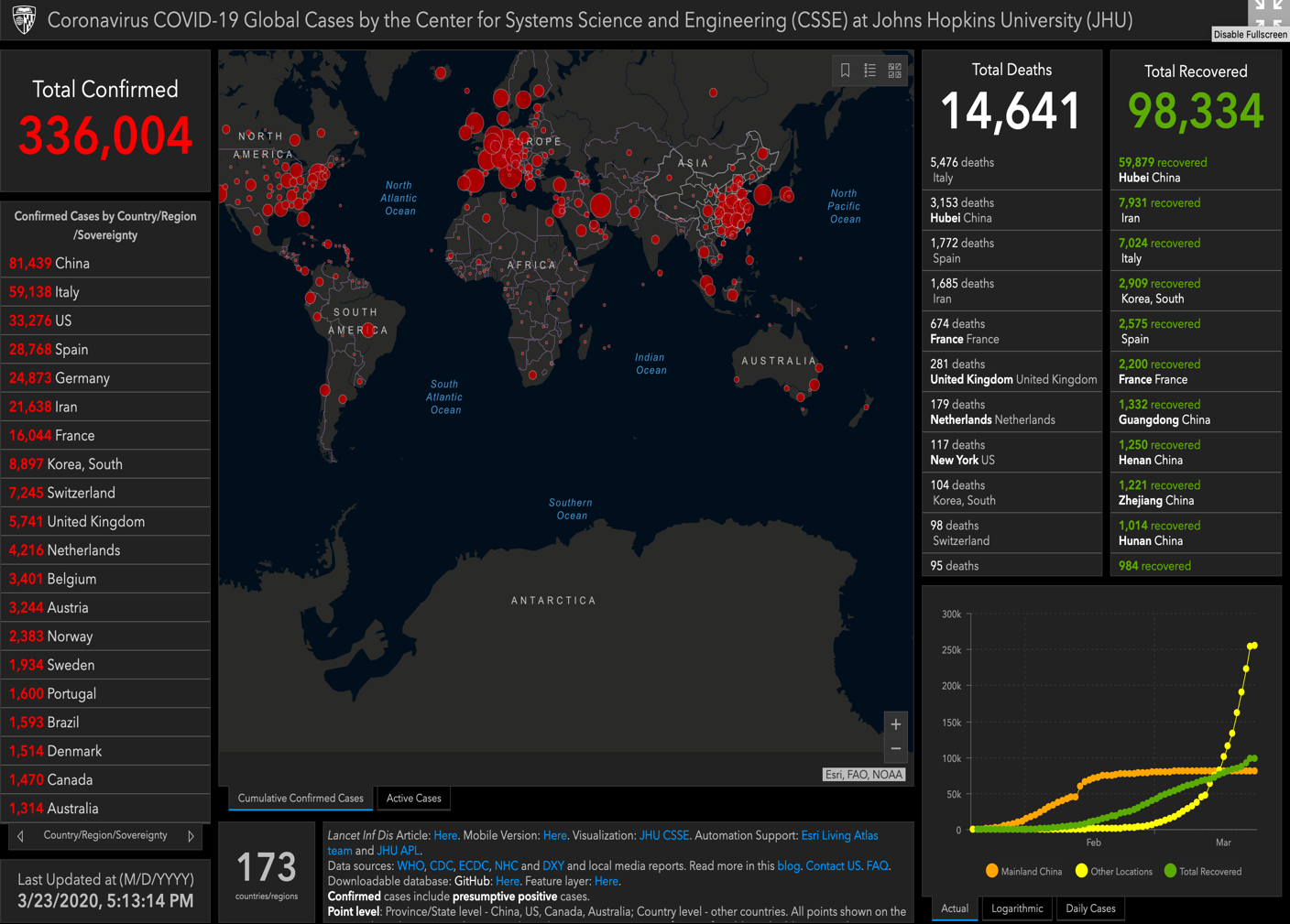The image size is (1290, 924).
Task: Toggle Mainland China series in chart legend
Action: pyautogui.click(x=1023, y=872)
